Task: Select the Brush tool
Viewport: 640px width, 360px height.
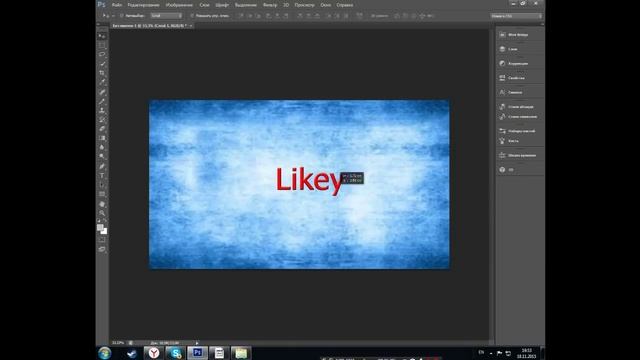Action: click(x=102, y=101)
